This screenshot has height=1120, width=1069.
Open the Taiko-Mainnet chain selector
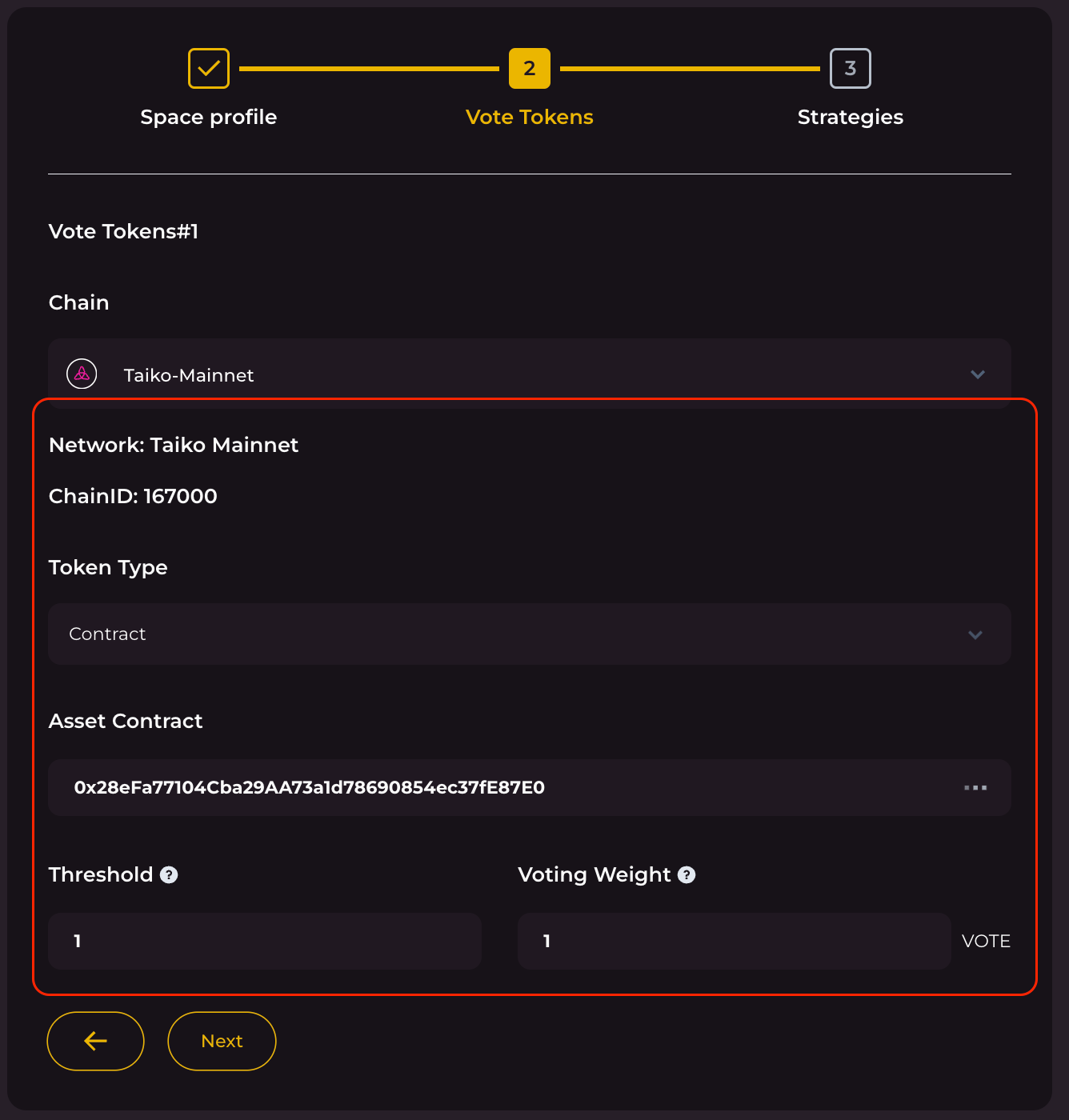click(x=528, y=374)
